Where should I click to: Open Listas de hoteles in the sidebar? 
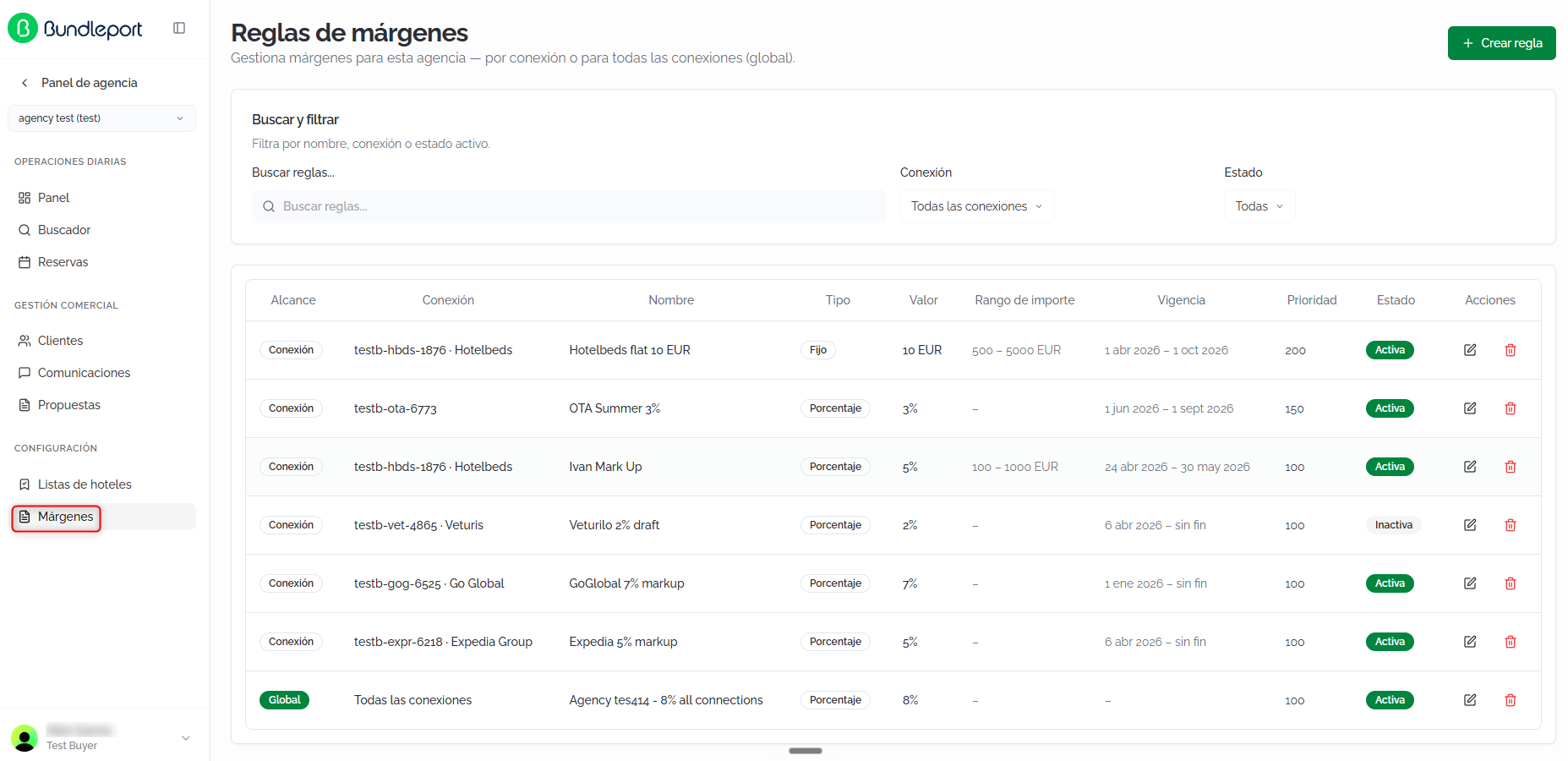click(x=101, y=485)
